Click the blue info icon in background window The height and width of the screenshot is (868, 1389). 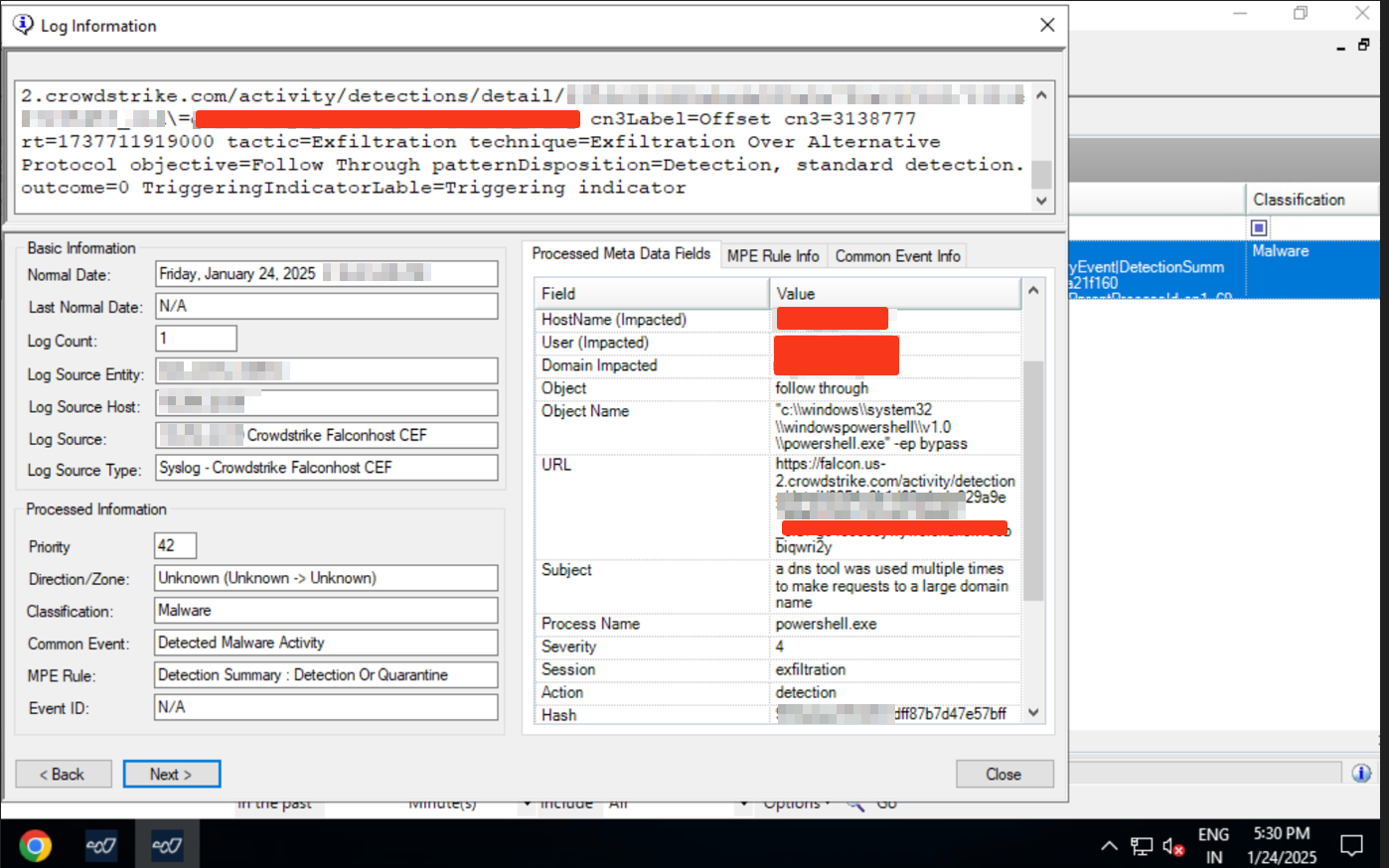coord(1361,773)
